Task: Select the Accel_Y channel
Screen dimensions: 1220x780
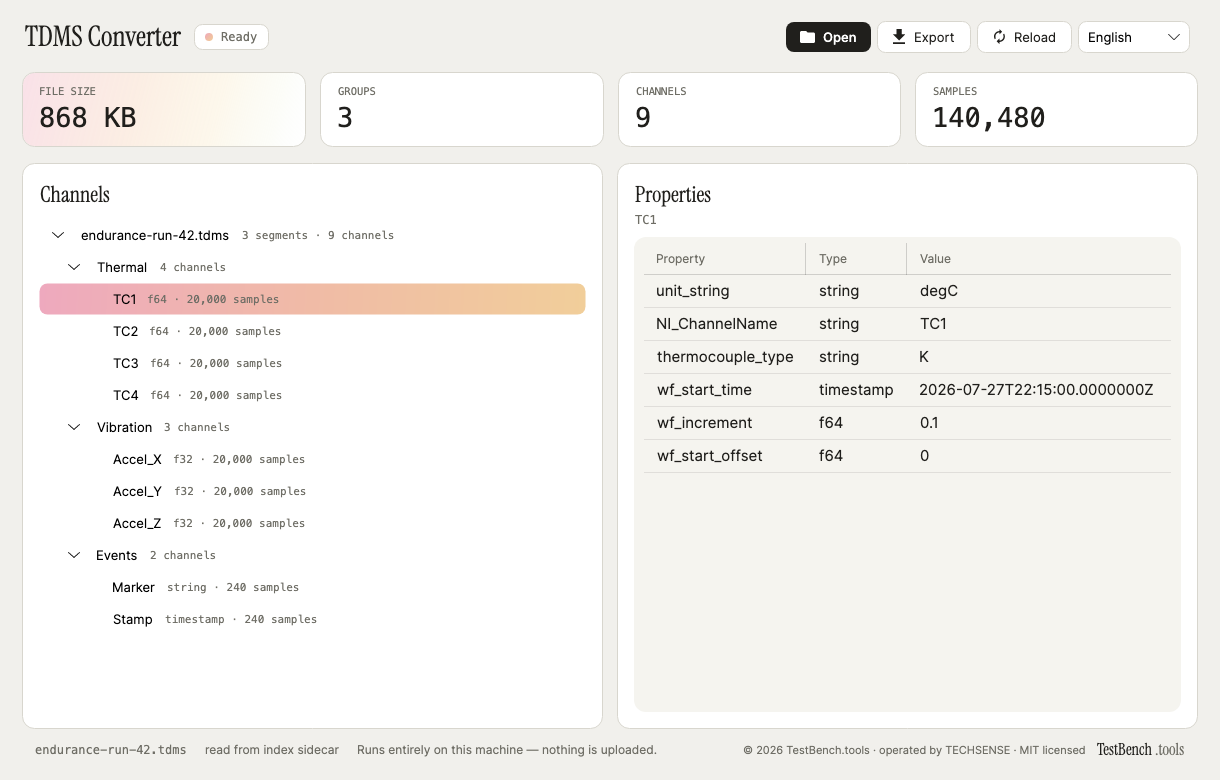Action: [312, 491]
